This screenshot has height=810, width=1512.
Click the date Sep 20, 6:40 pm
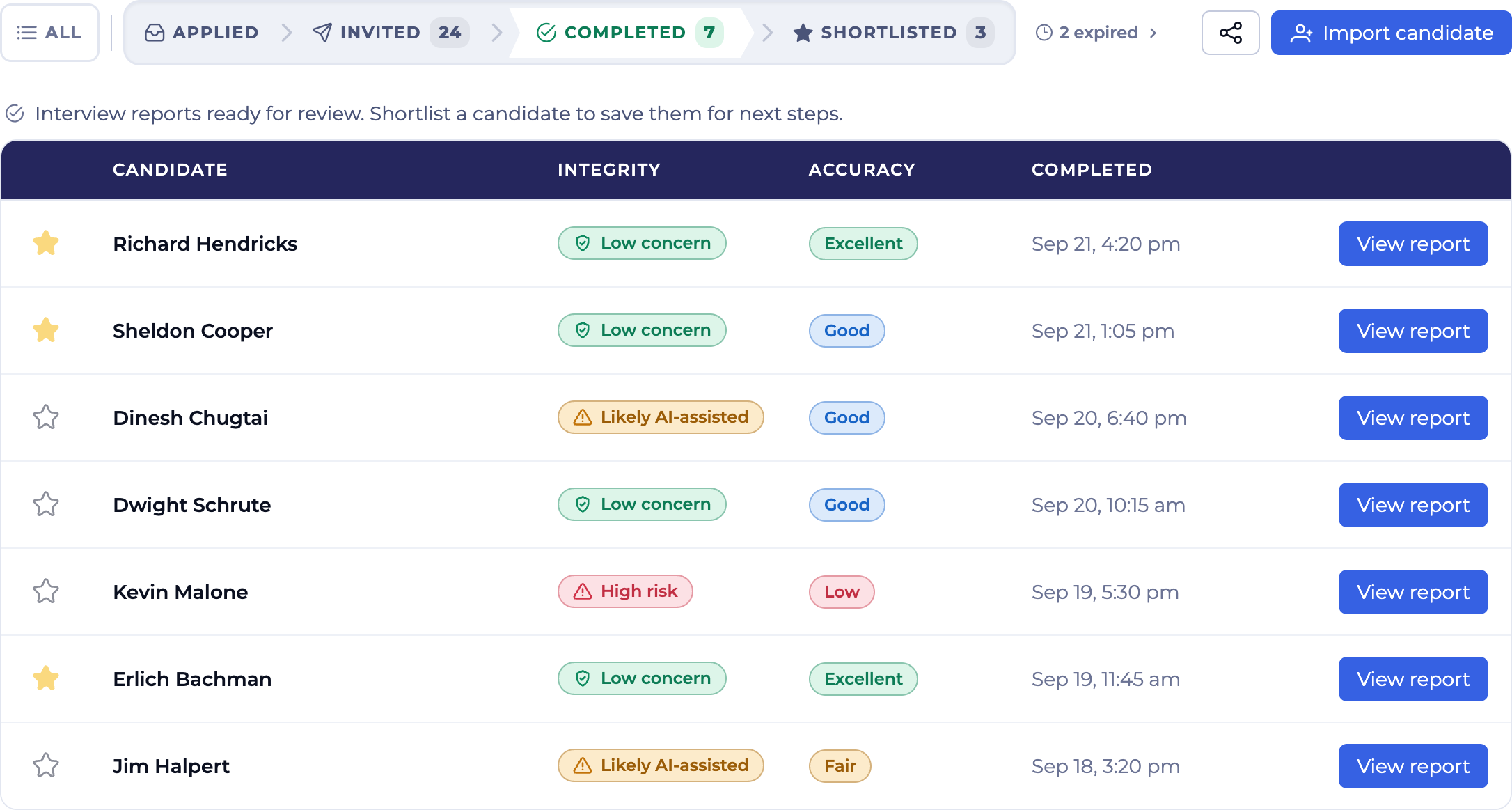click(x=1109, y=418)
